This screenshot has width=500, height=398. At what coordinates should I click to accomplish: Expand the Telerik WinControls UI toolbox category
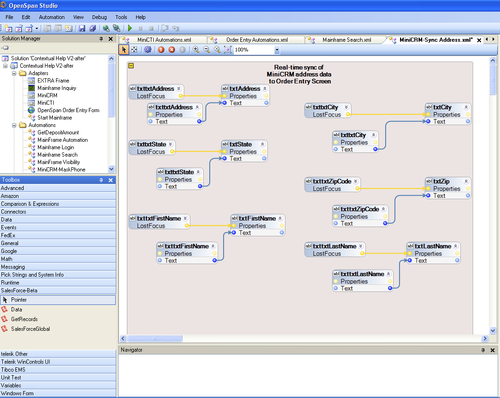coord(58,362)
